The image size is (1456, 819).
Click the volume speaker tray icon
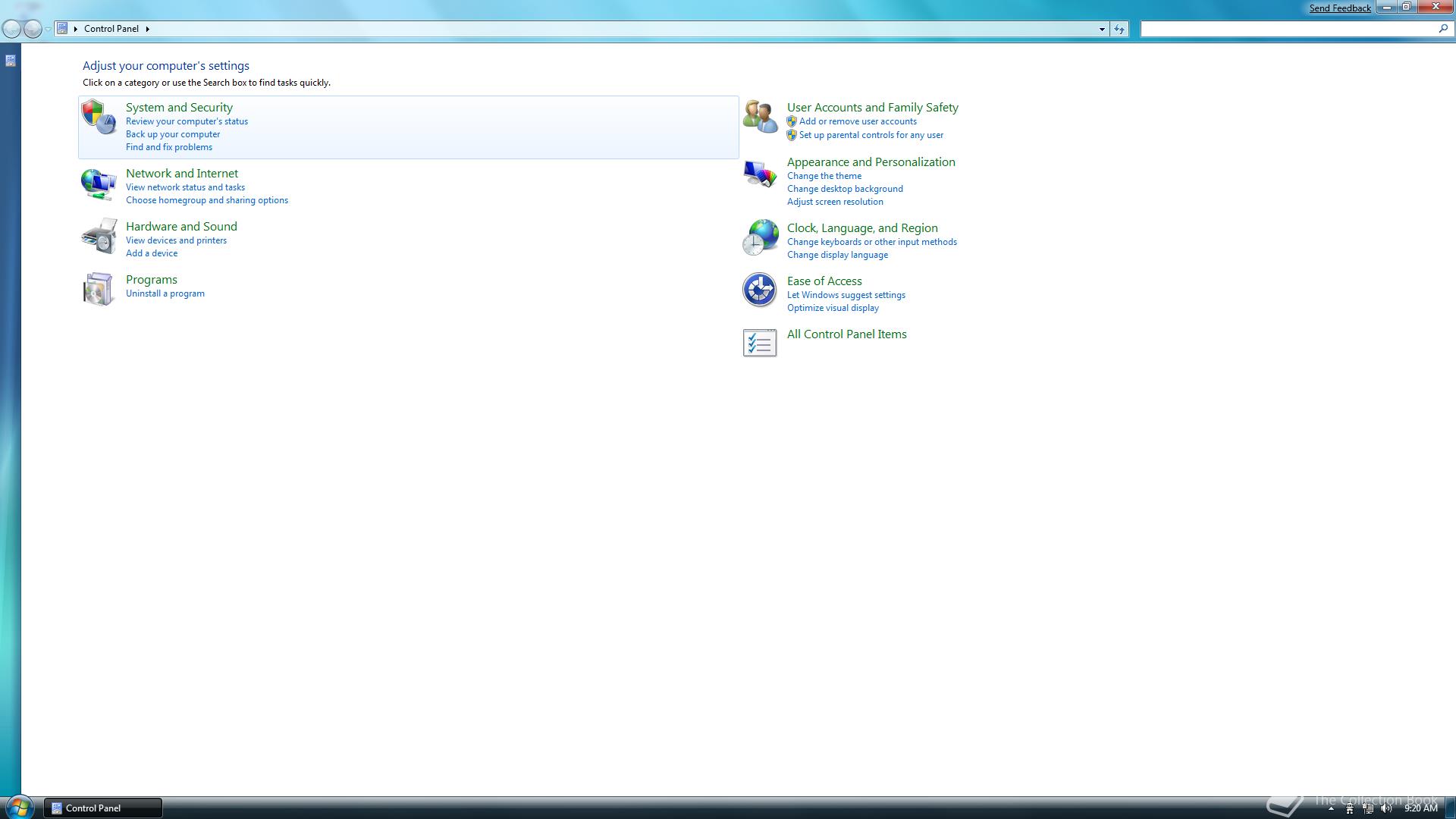(x=1386, y=808)
